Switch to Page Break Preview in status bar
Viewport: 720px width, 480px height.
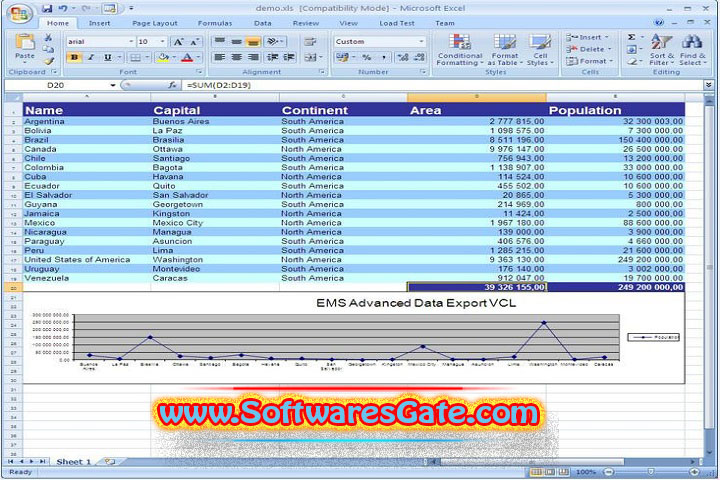pyautogui.click(x=564, y=472)
